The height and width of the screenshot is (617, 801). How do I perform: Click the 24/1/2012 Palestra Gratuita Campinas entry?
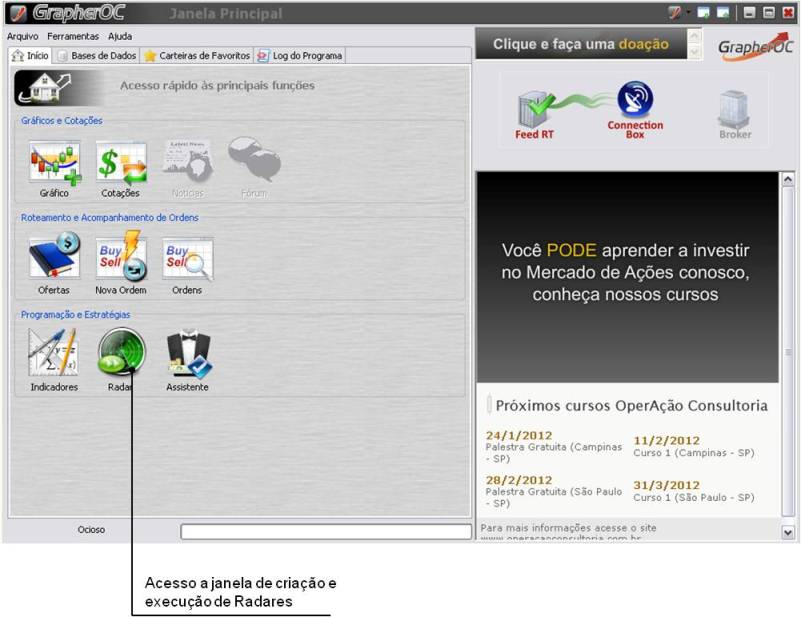click(554, 446)
